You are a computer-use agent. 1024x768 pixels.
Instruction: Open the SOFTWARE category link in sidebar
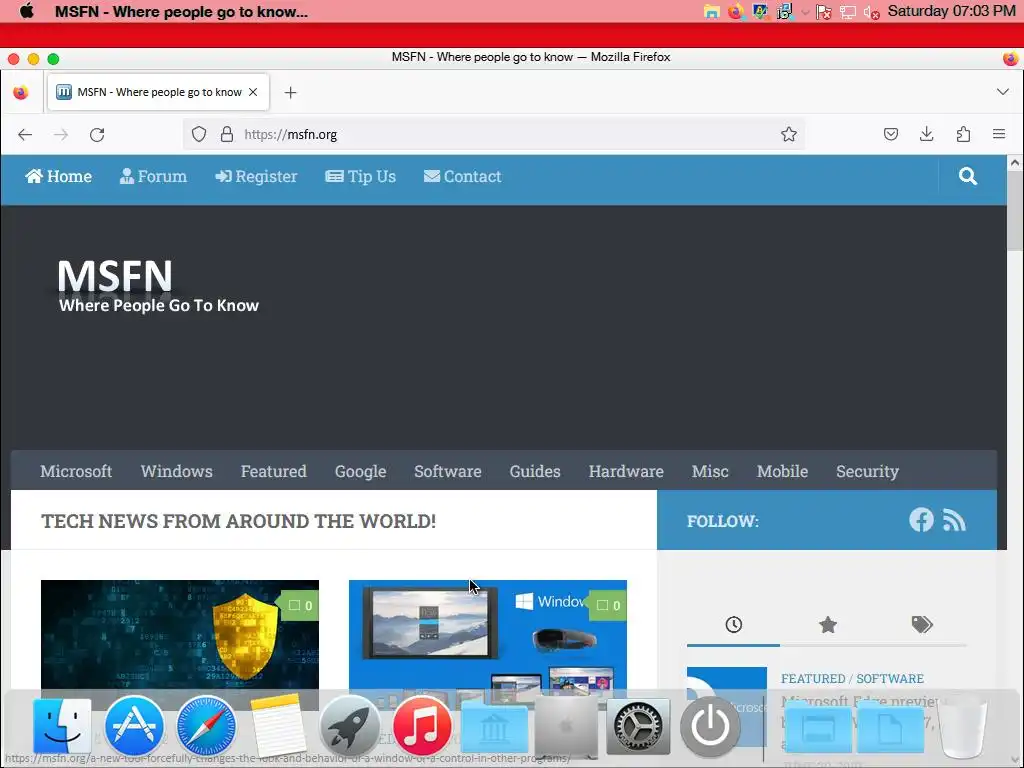[x=890, y=679]
